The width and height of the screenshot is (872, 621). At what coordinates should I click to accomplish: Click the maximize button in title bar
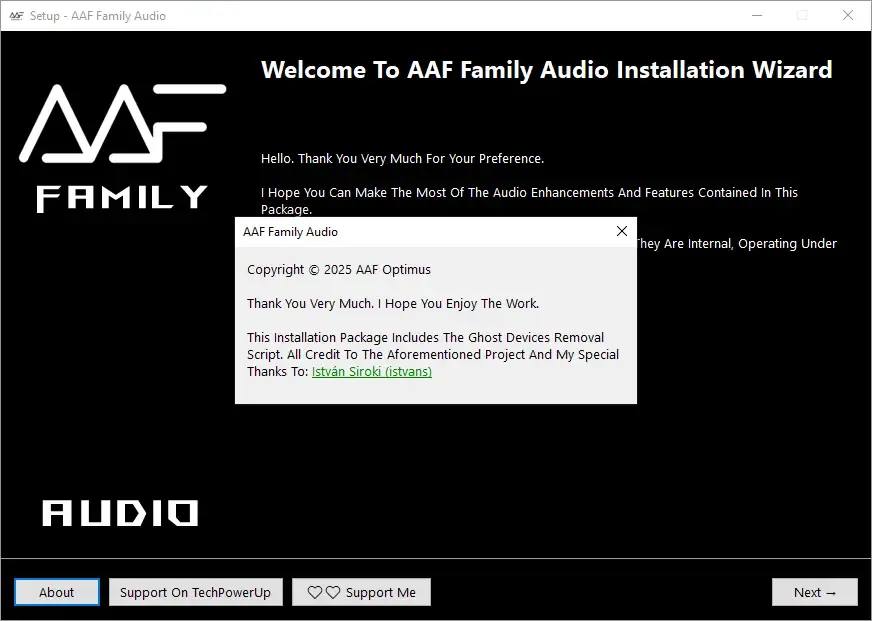coord(802,16)
